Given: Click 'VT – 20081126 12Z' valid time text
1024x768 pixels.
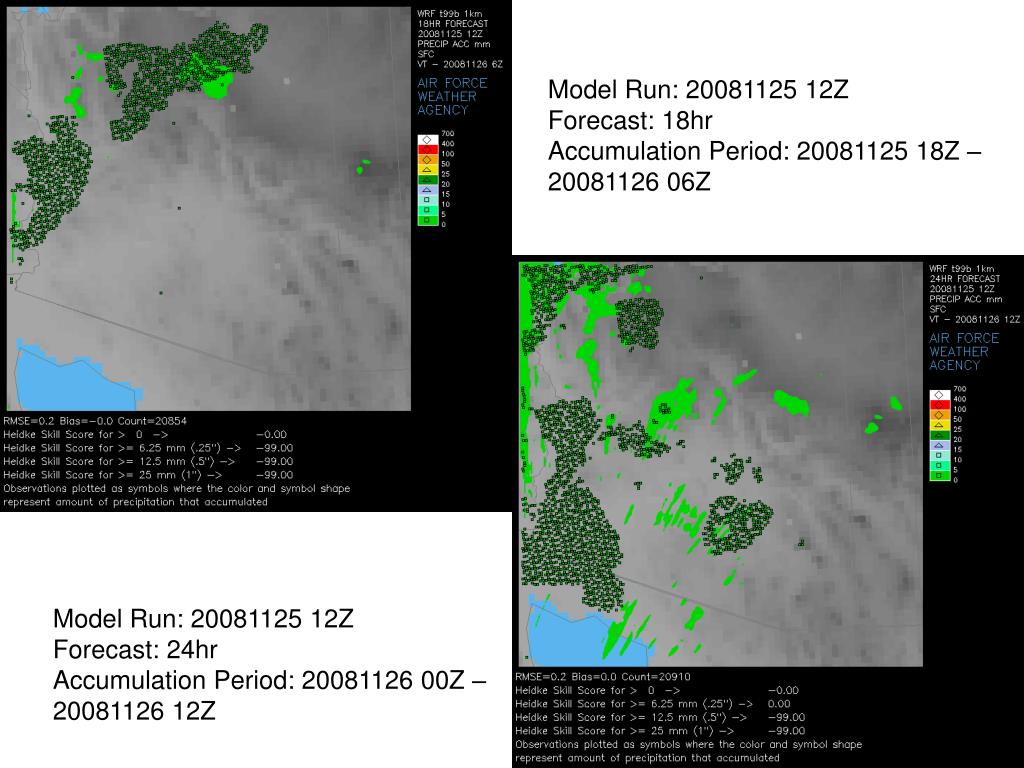Looking at the screenshot, I should [974, 319].
